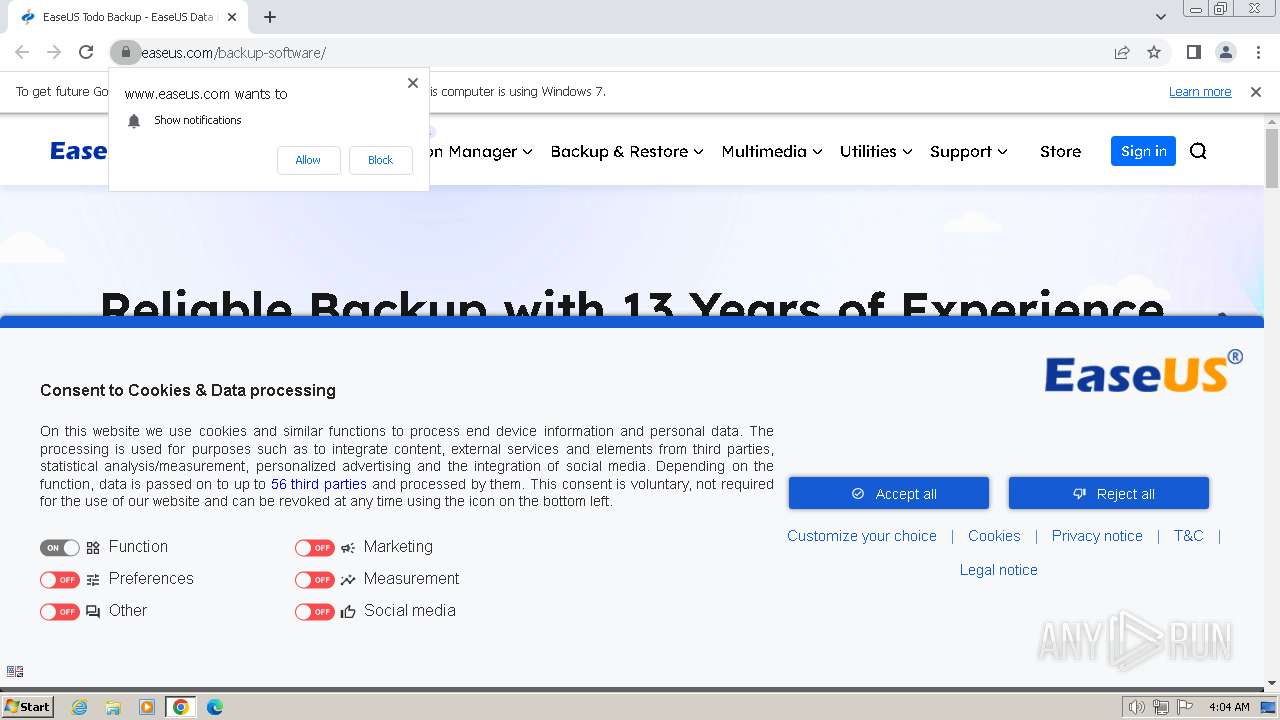Click the share page icon in address bar
Viewport: 1280px width, 720px height.
pos(1122,52)
